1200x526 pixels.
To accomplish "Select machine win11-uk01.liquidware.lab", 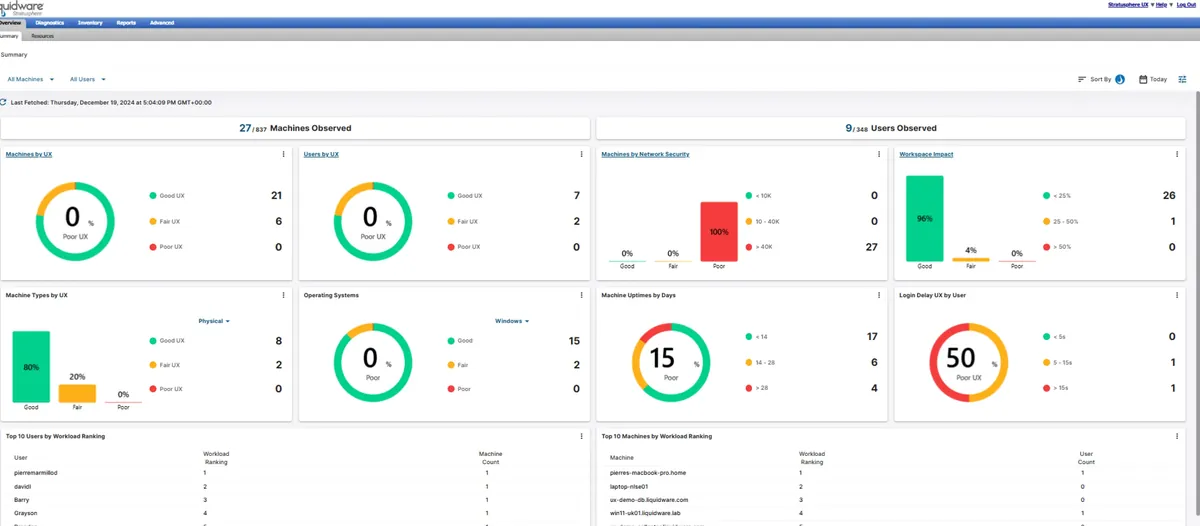I will click(647, 512).
